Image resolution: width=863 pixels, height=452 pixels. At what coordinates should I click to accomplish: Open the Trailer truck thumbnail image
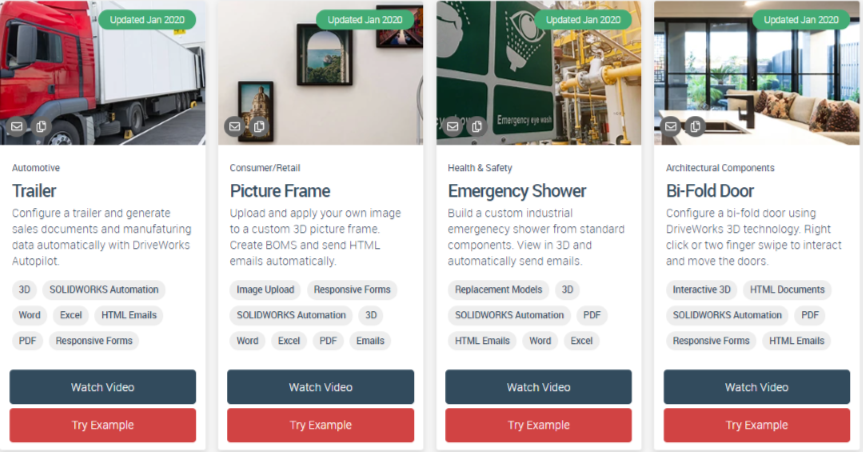coord(102,73)
